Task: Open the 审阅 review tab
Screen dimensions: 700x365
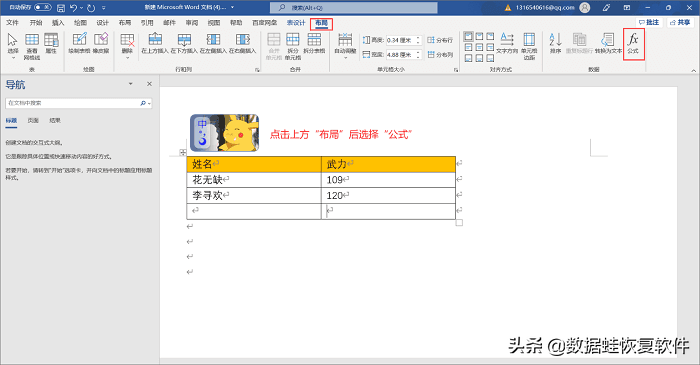Action: tap(192, 23)
